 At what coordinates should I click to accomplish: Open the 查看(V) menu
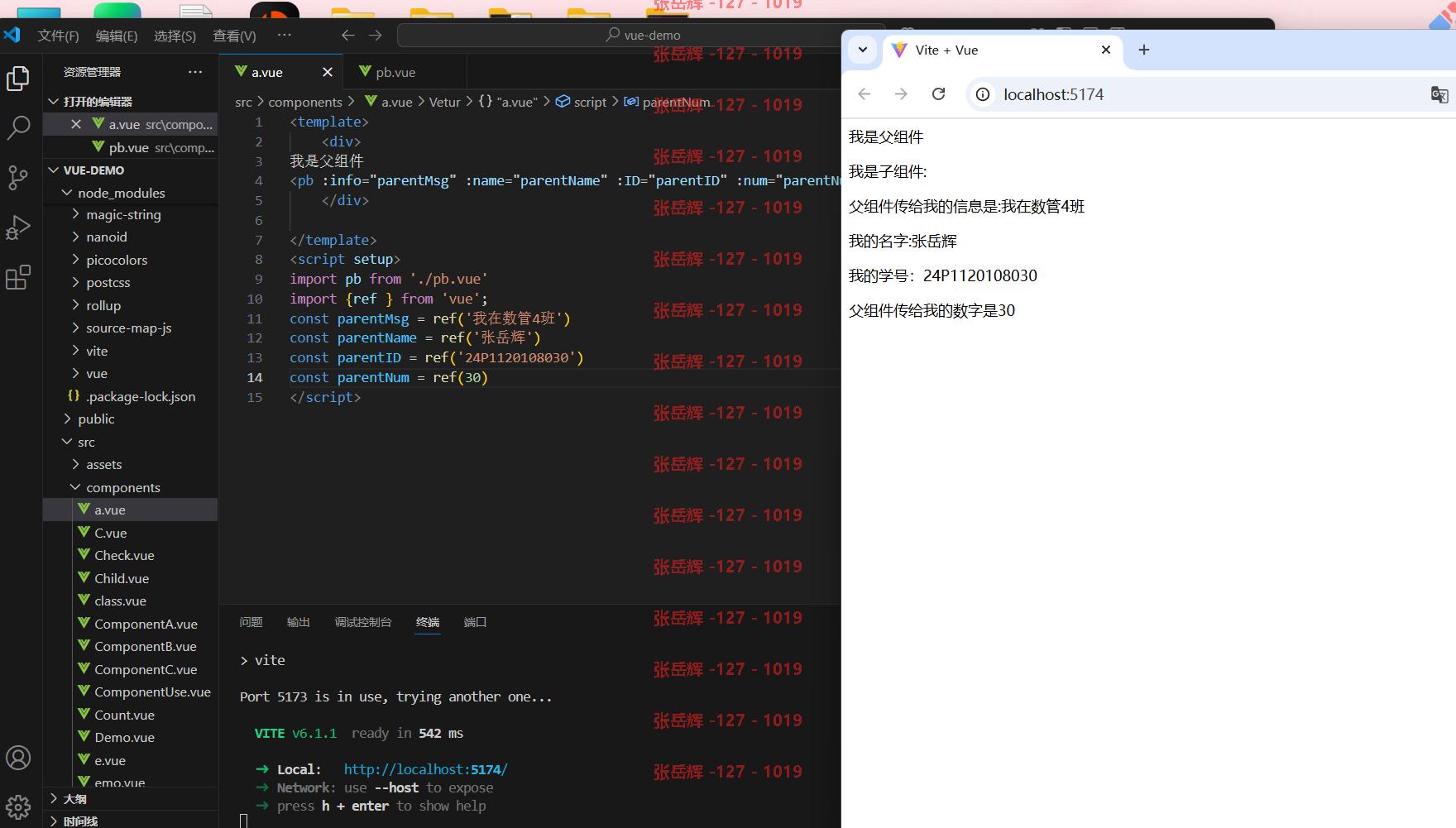point(234,36)
